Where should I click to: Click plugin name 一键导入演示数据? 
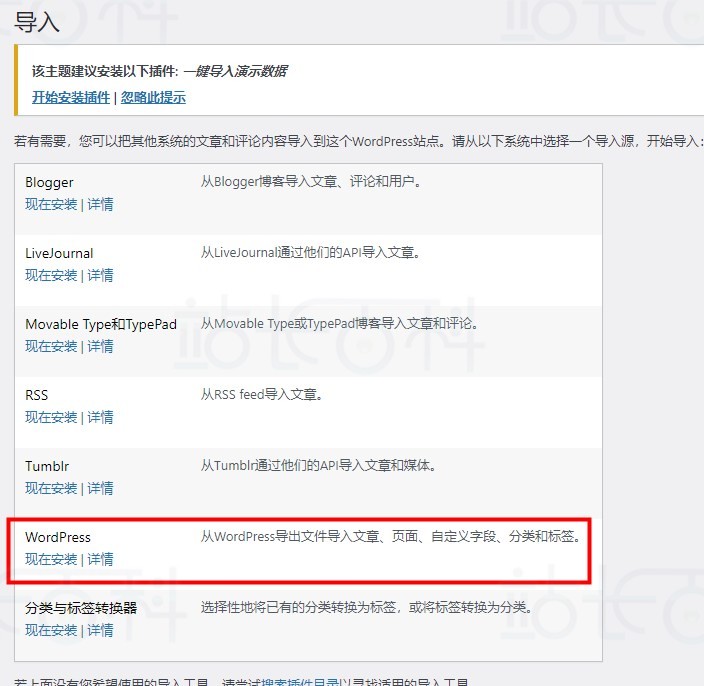point(235,71)
